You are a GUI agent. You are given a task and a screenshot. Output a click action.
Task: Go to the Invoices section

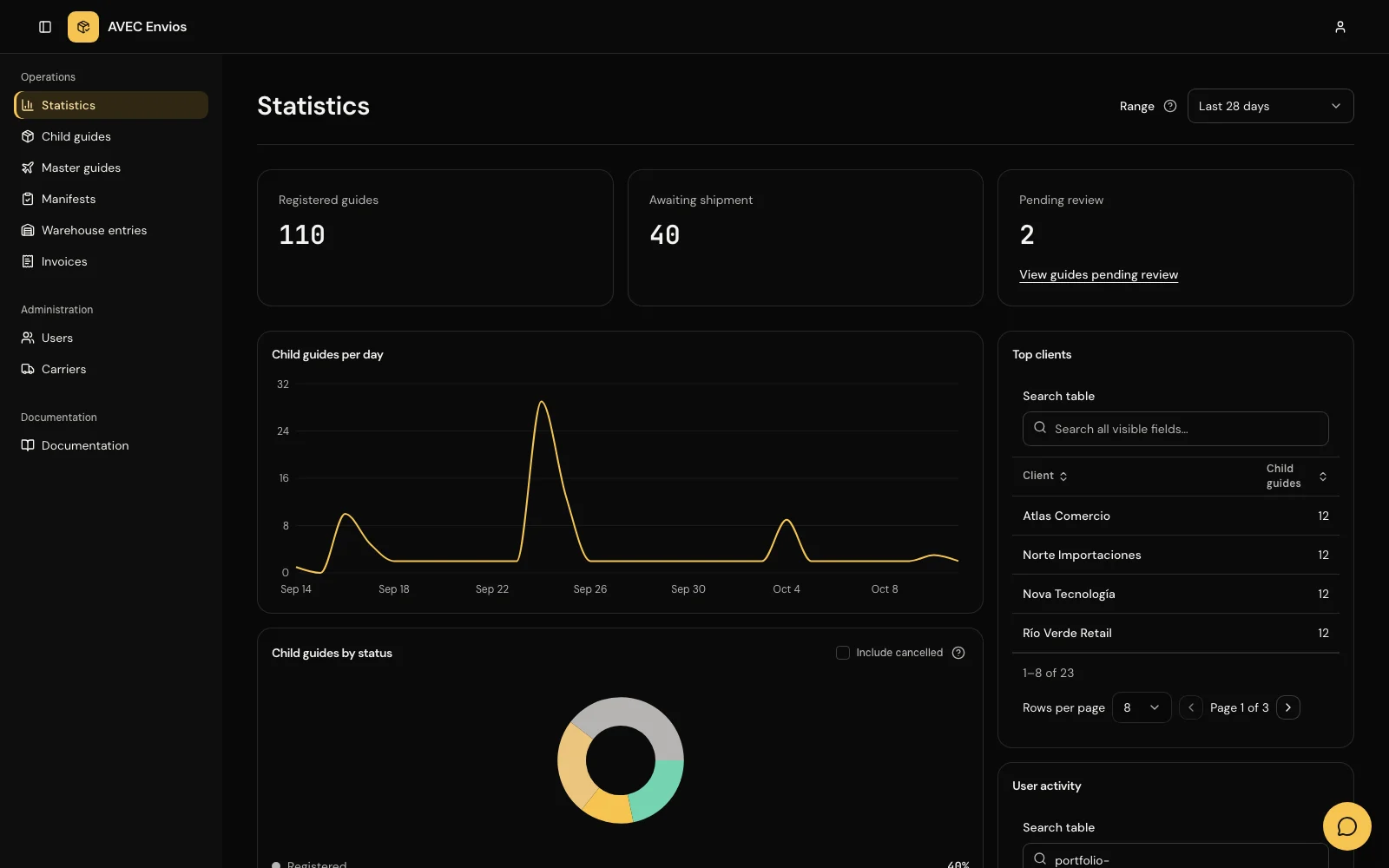pos(111,261)
